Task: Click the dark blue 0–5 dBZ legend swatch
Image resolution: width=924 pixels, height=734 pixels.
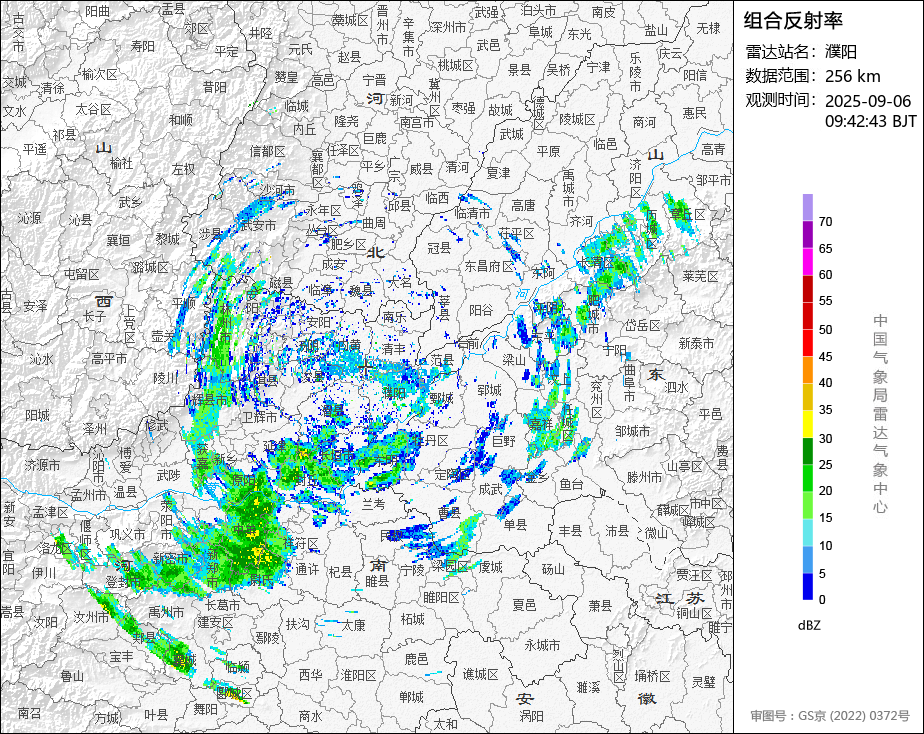Action: (808, 587)
